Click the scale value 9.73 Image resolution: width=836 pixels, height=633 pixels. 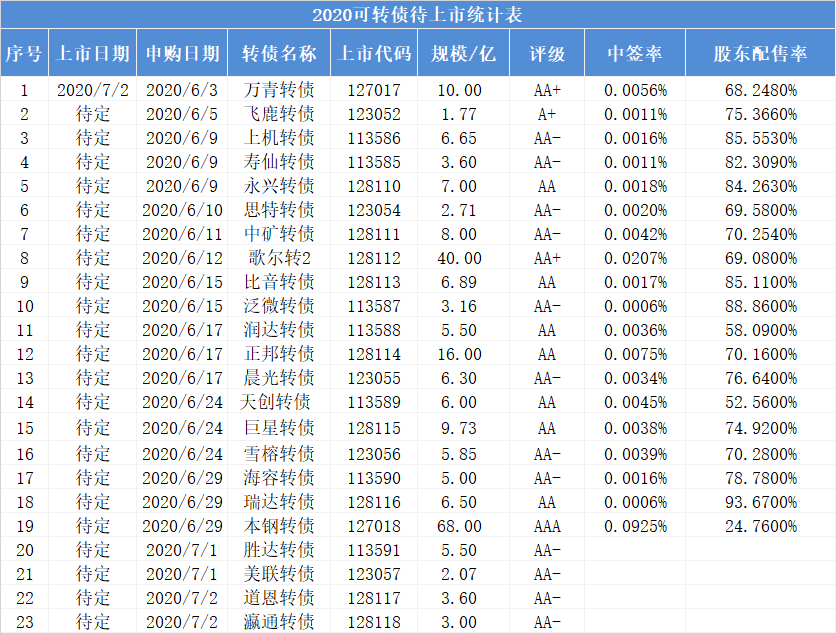459,428
